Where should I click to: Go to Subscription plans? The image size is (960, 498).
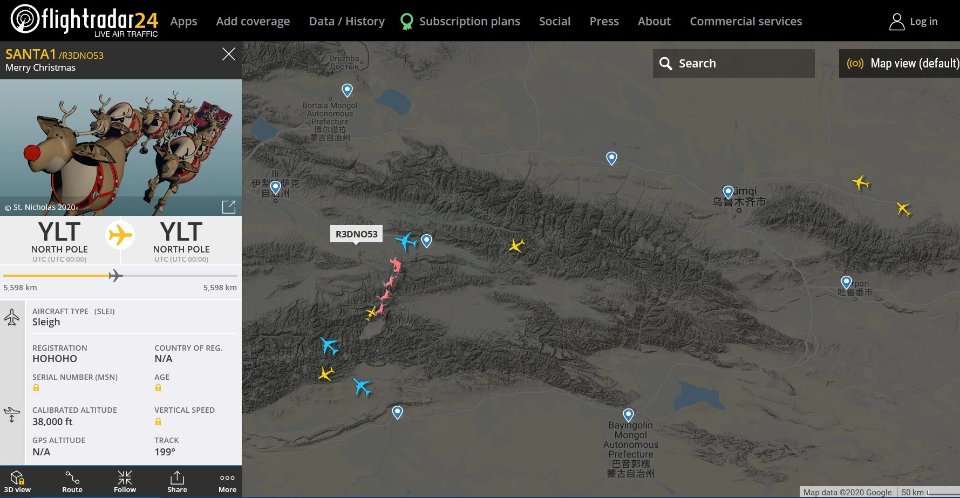[x=460, y=21]
